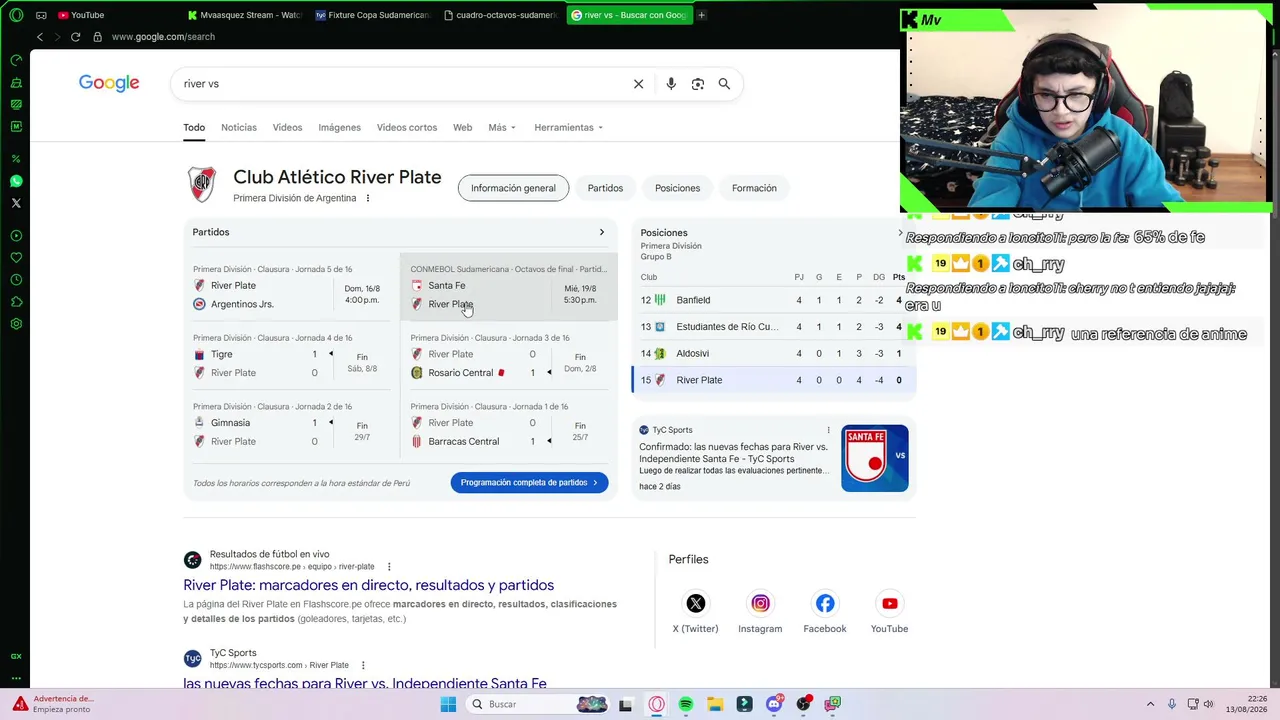Select the Formación chip
1280x720 pixels.
point(754,188)
